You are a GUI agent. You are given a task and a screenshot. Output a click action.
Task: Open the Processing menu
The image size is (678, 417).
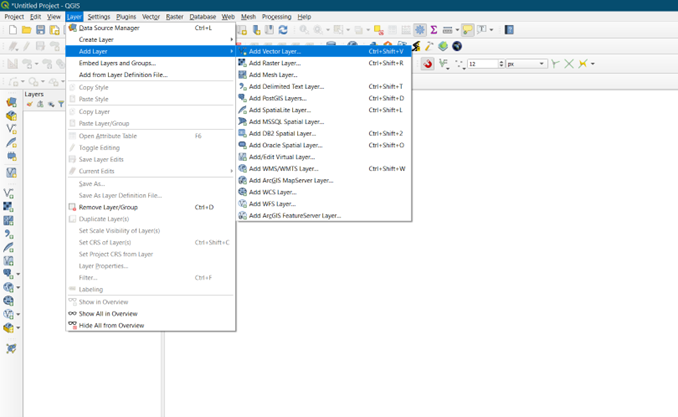[276, 17]
